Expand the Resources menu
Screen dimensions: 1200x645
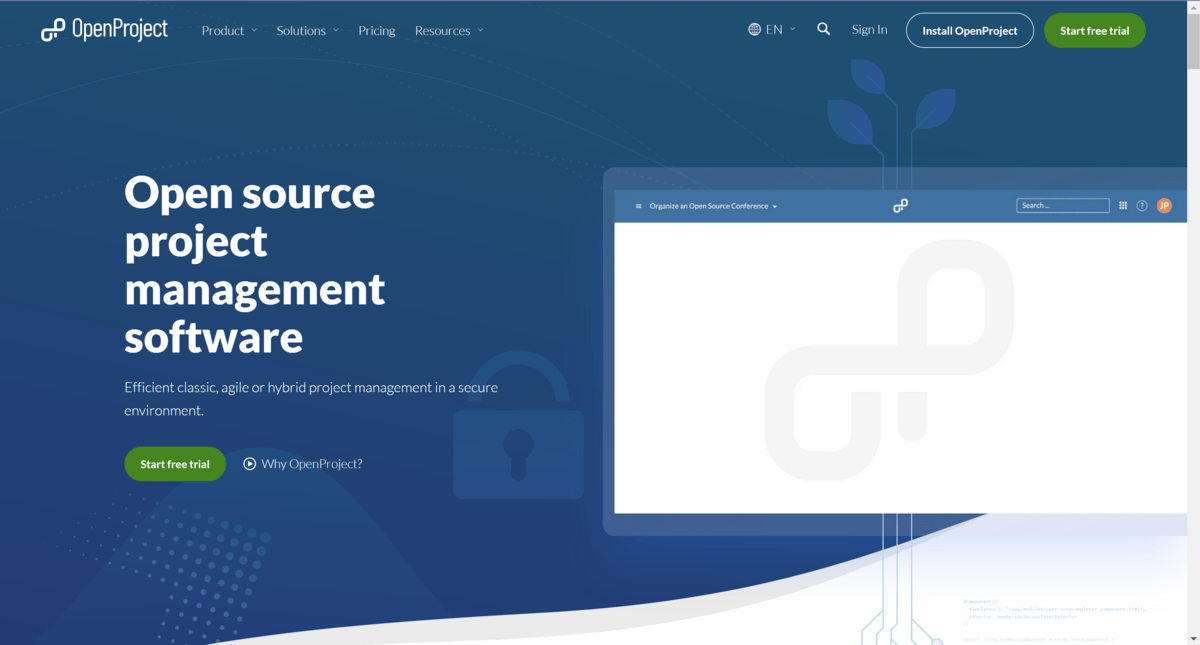click(449, 30)
